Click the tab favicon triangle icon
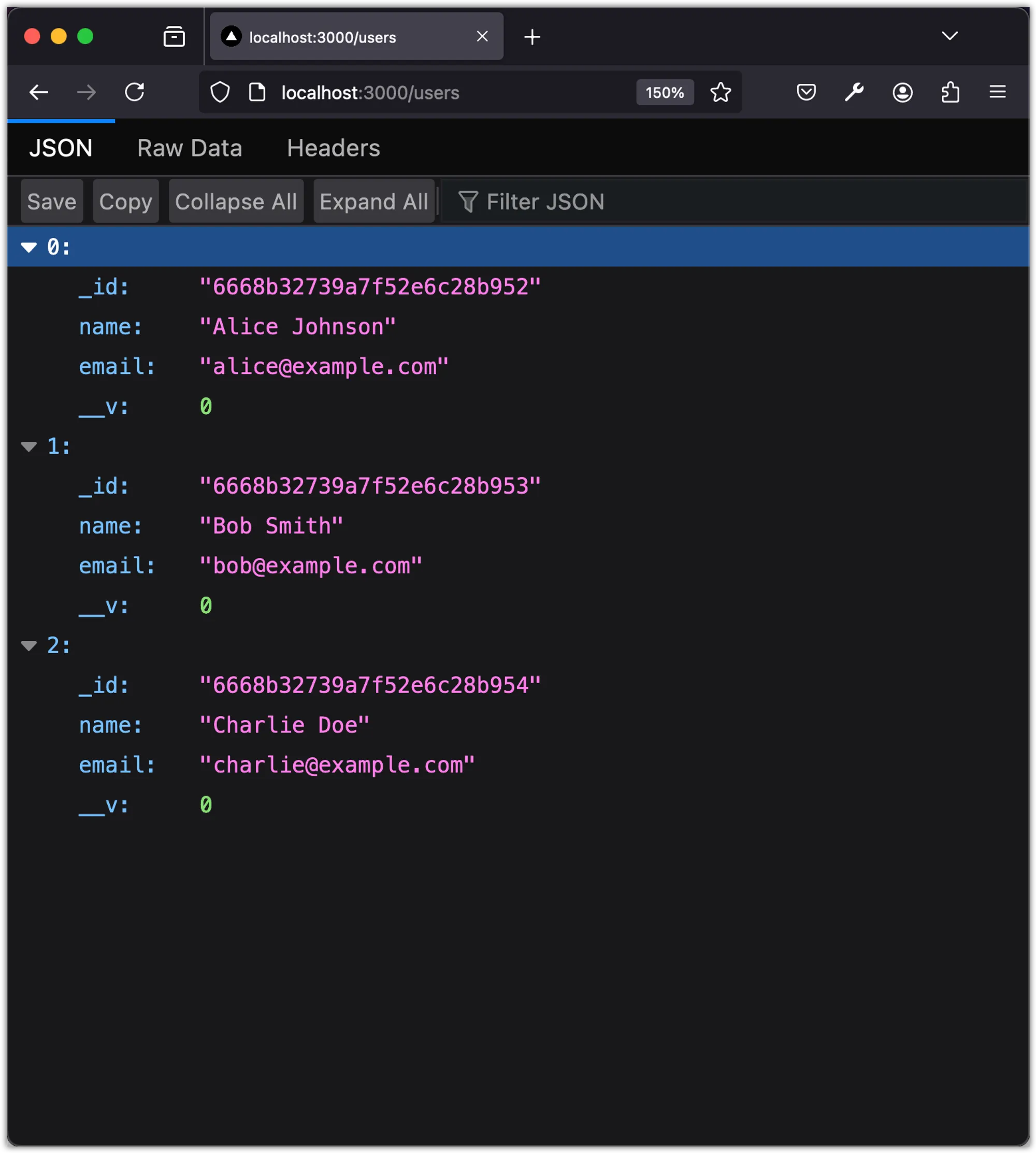 pos(231,36)
